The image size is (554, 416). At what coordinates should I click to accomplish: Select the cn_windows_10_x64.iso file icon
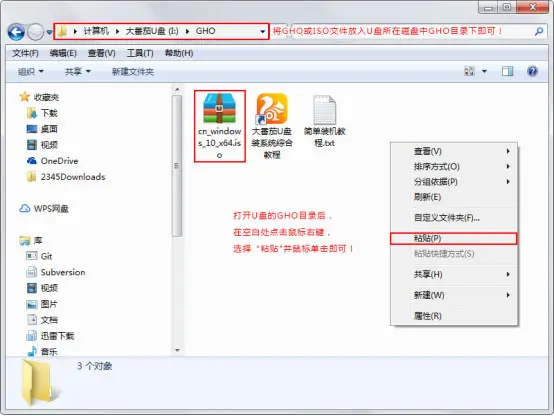click(219, 109)
